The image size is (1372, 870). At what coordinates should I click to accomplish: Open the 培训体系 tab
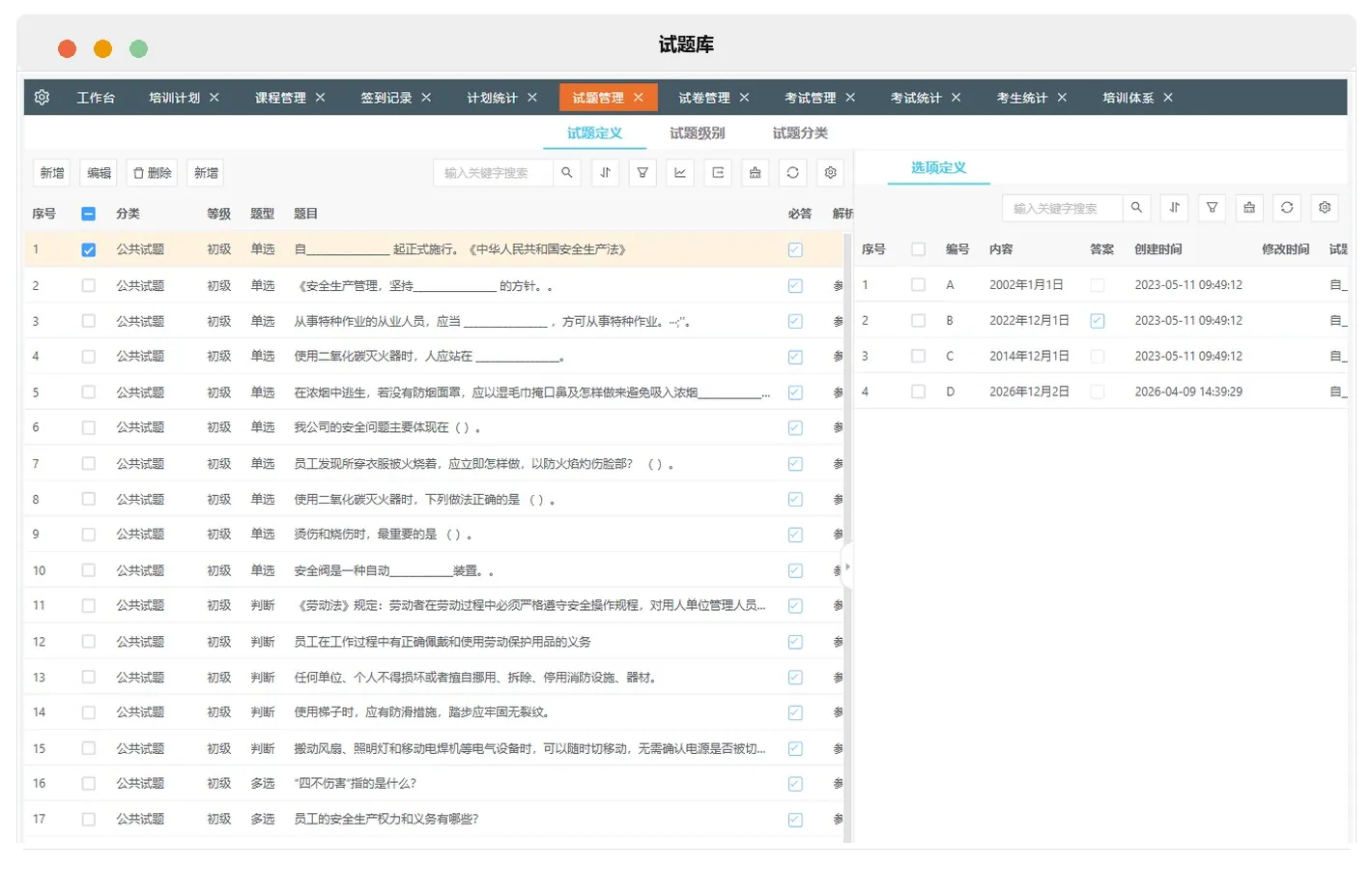coord(1128,98)
